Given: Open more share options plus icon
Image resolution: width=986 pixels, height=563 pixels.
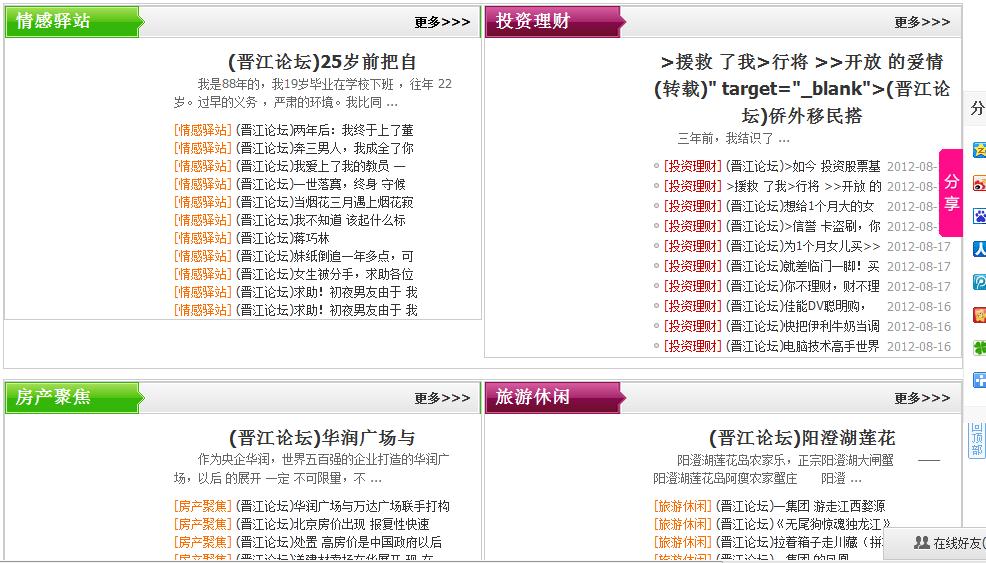Looking at the screenshot, I should [980, 379].
